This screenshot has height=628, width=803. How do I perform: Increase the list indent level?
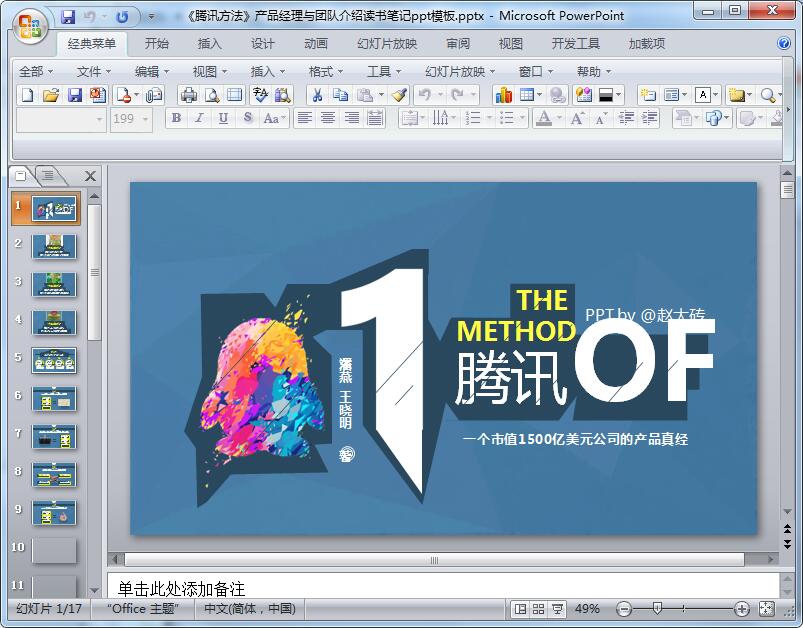(649, 119)
